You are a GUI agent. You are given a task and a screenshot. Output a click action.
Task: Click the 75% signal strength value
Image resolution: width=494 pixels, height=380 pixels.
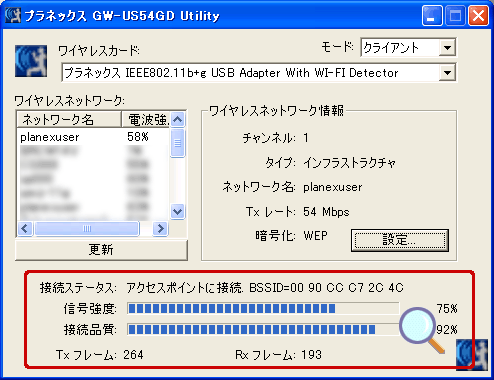[447, 309]
